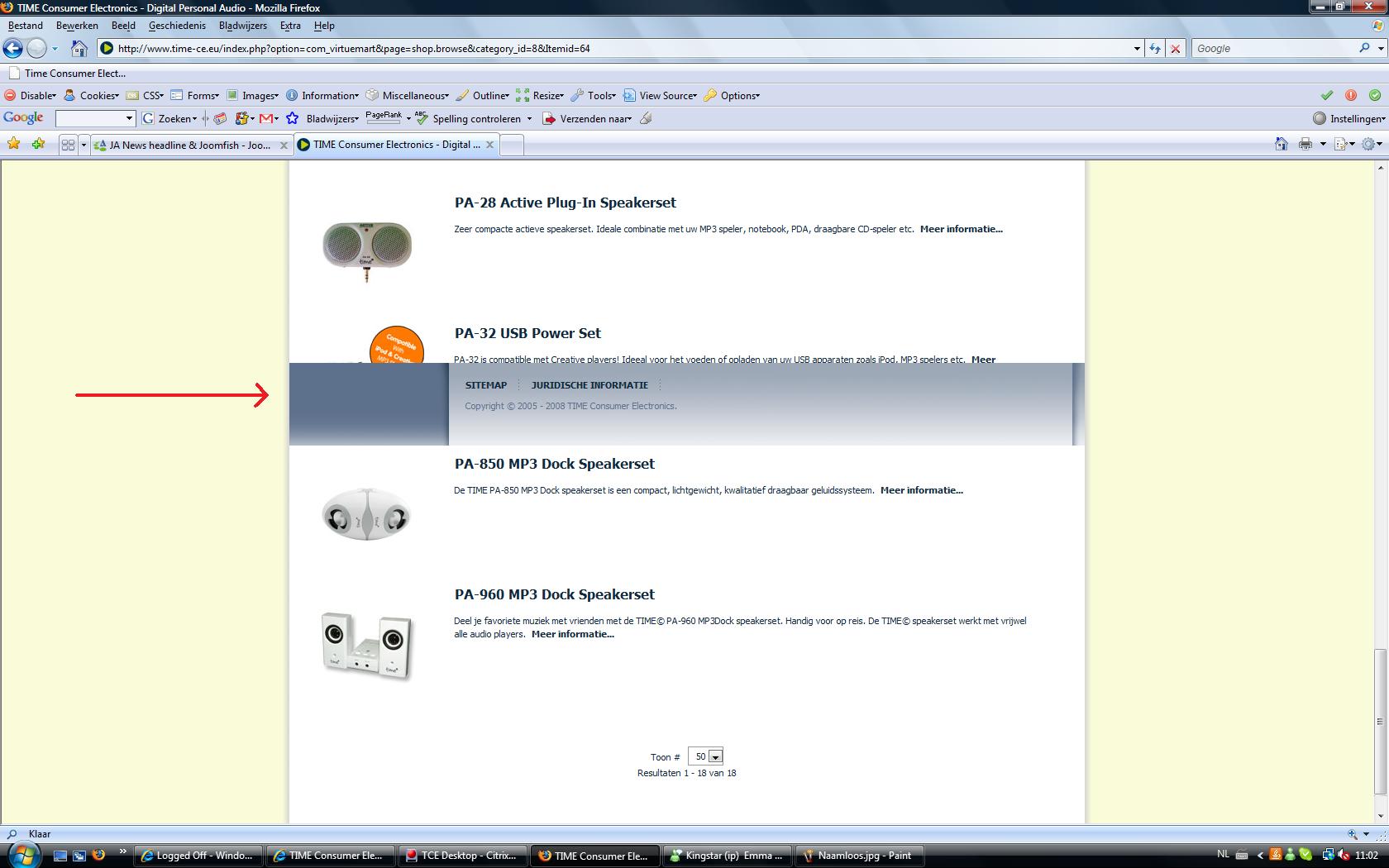The height and width of the screenshot is (868, 1389).
Task: Click the zoom magnifier in the status bar
Action: pyautogui.click(x=1353, y=834)
